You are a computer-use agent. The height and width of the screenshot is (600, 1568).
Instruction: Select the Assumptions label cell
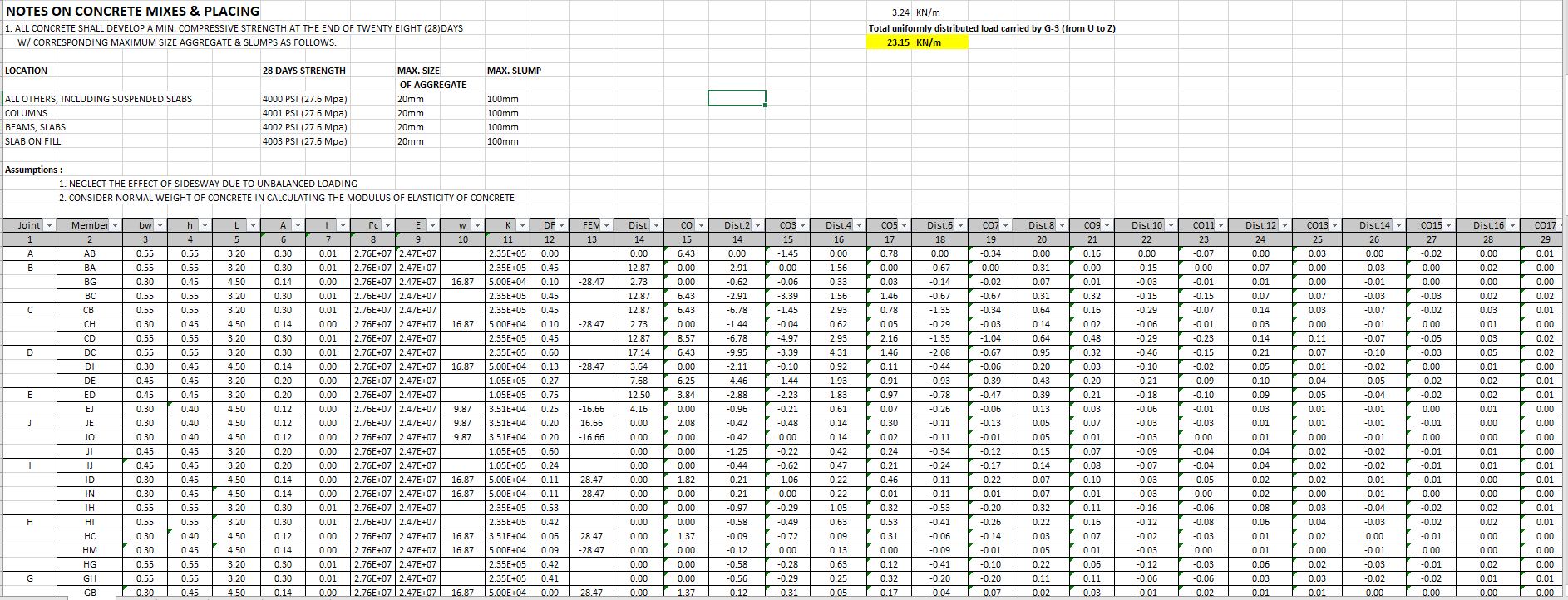(x=34, y=170)
